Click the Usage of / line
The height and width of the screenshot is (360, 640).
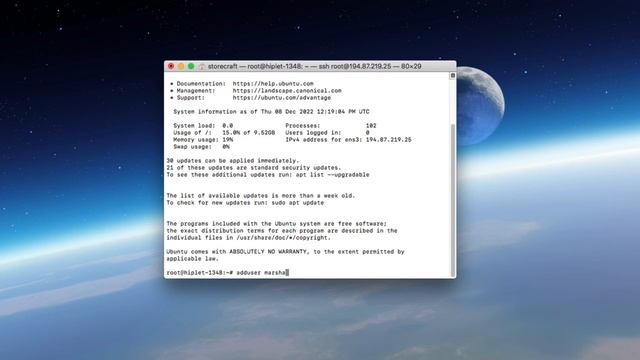point(224,133)
